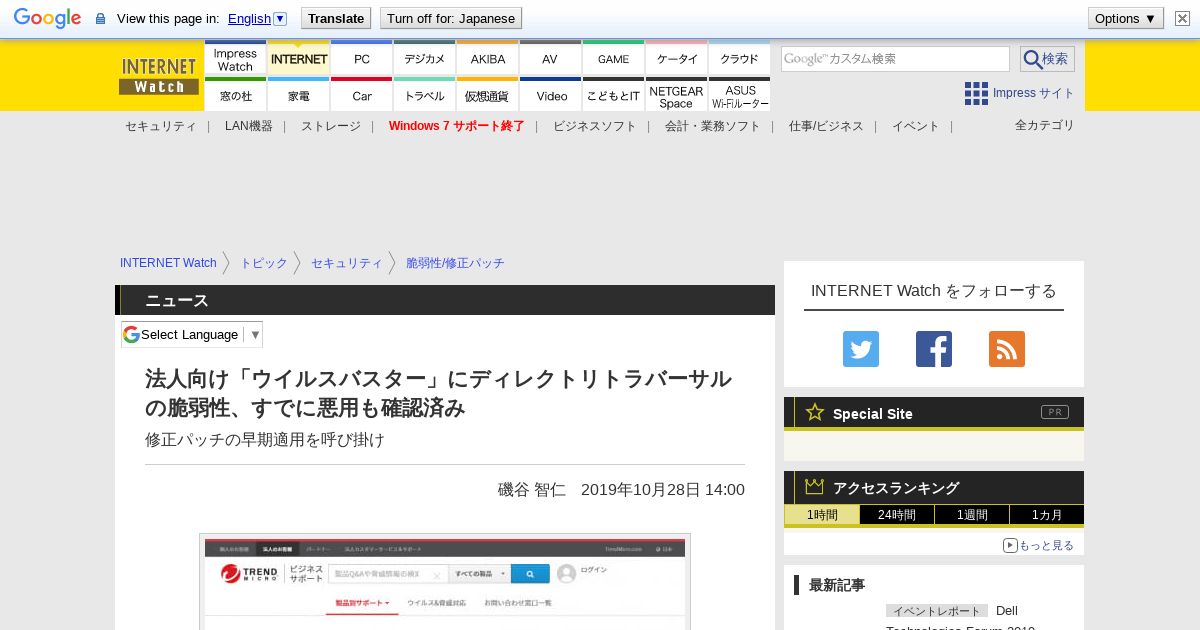Open the page language dropdown showing English
Screen dimensions: 1200x630
(257, 18)
